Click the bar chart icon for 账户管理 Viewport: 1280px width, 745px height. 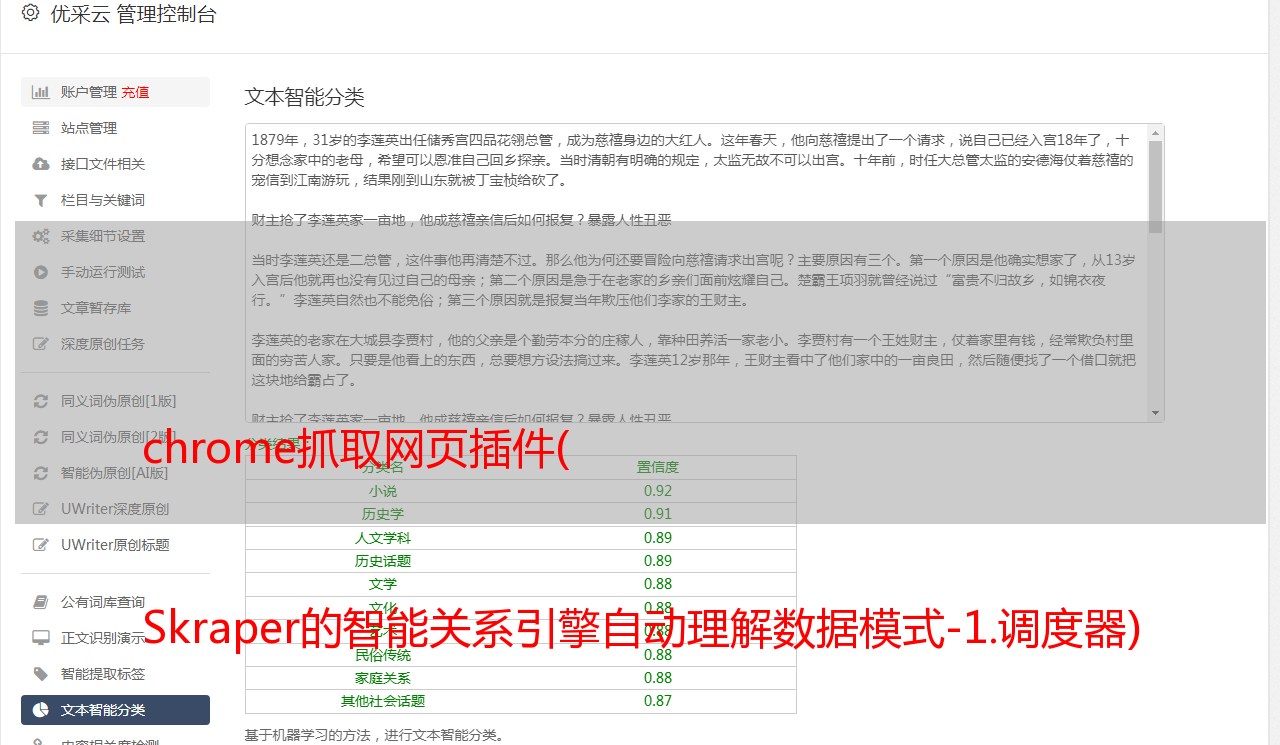tap(41, 92)
